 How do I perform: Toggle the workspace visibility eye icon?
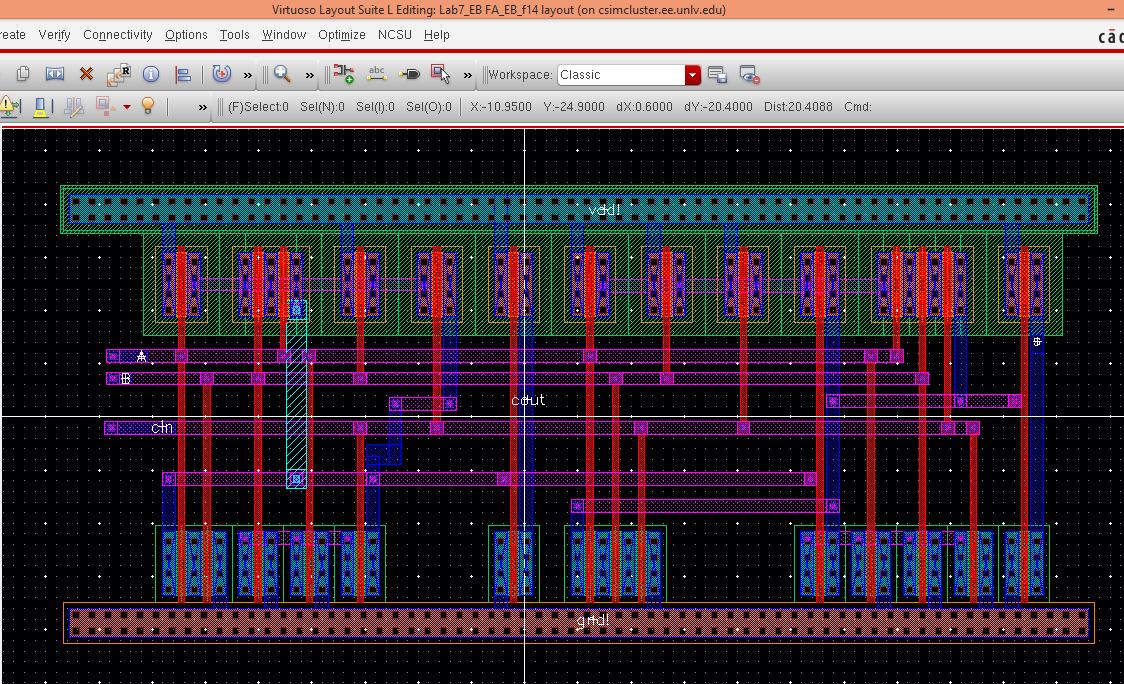coord(749,75)
